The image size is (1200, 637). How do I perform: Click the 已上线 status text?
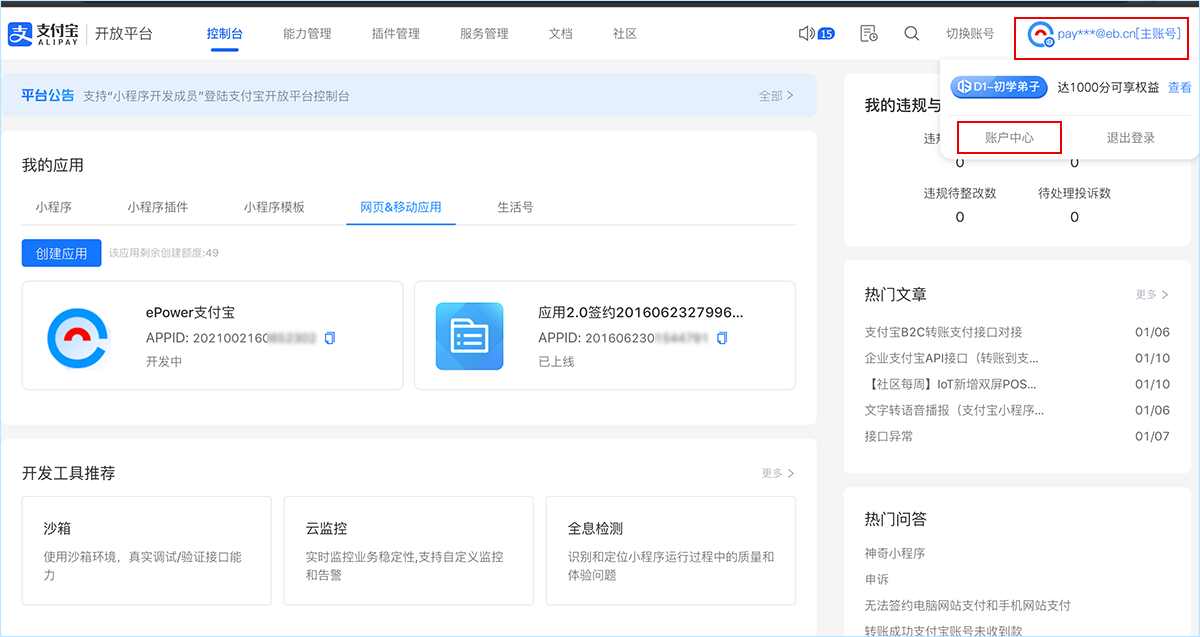(x=556, y=362)
